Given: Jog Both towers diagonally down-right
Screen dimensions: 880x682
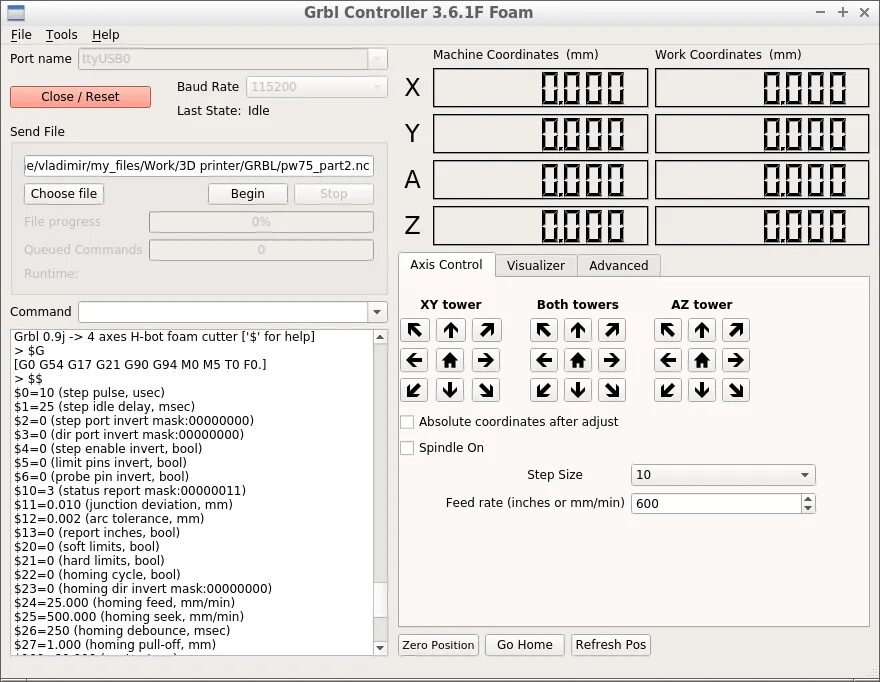Looking at the screenshot, I should pyautogui.click(x=612, y=390).
